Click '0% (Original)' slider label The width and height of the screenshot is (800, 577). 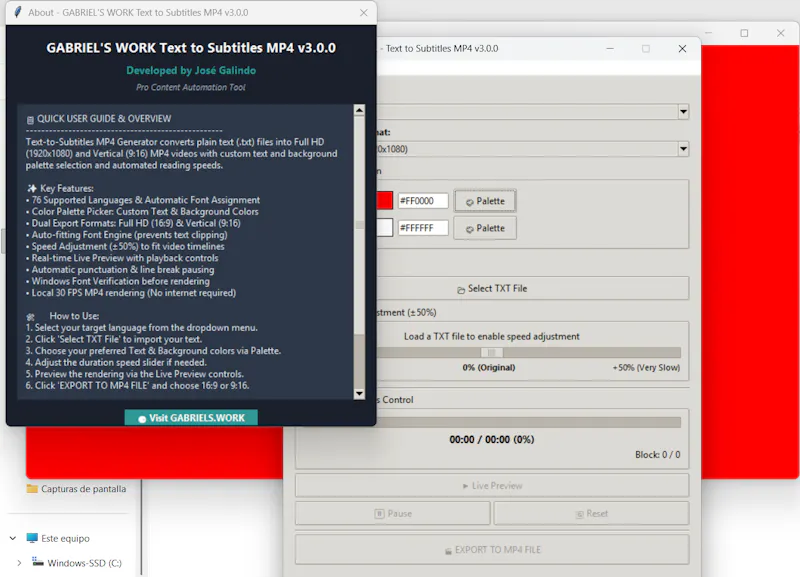[x=489, y=367]
